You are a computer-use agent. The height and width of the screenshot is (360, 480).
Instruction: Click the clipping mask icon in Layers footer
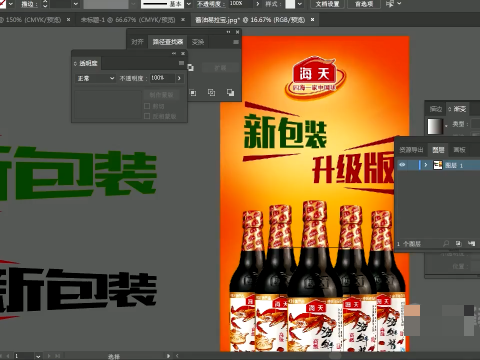click(x=458, y=244)
